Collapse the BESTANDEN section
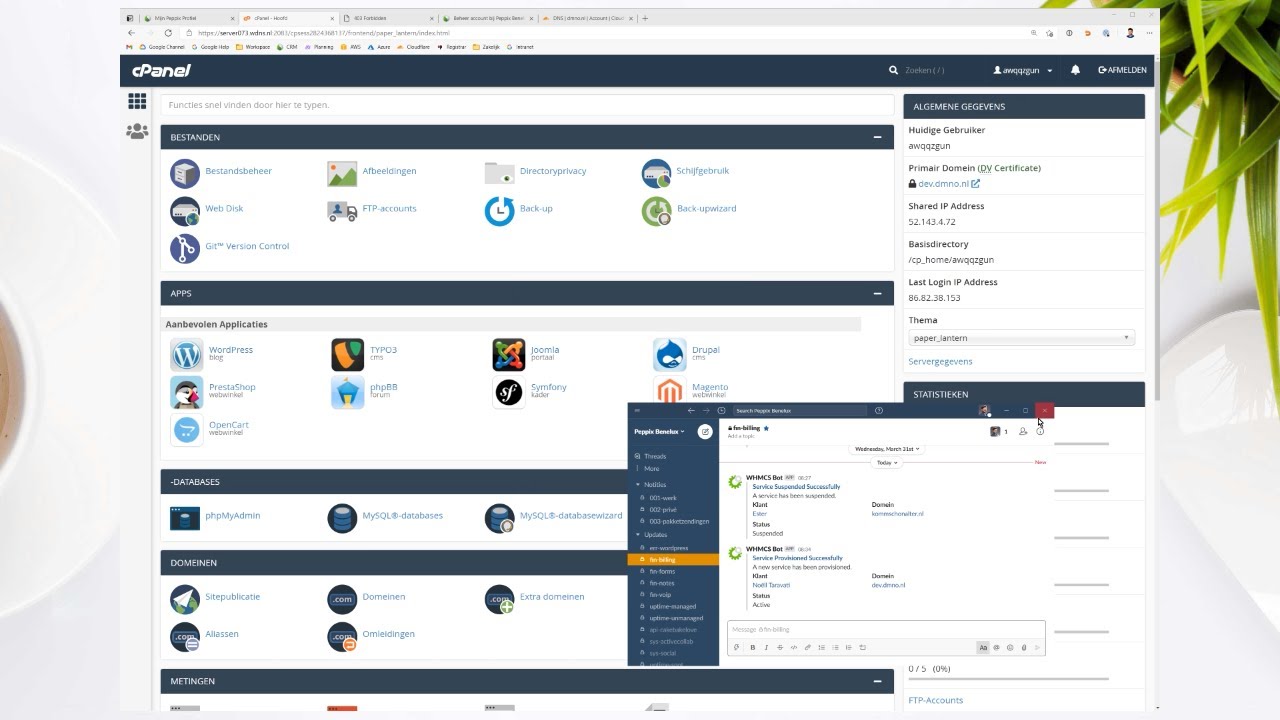Screen dimensions: 1280x720 tap(877, 137)
